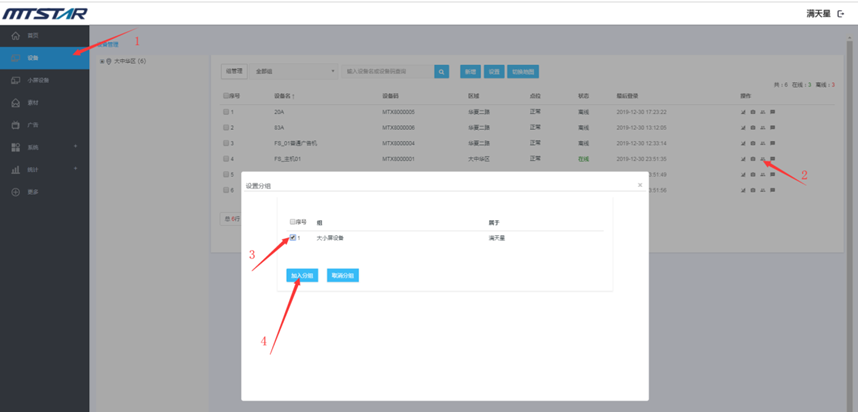This screenshot has width=858, height=412.
Task: Close the 设置分组 dialog
Action: 640,185
